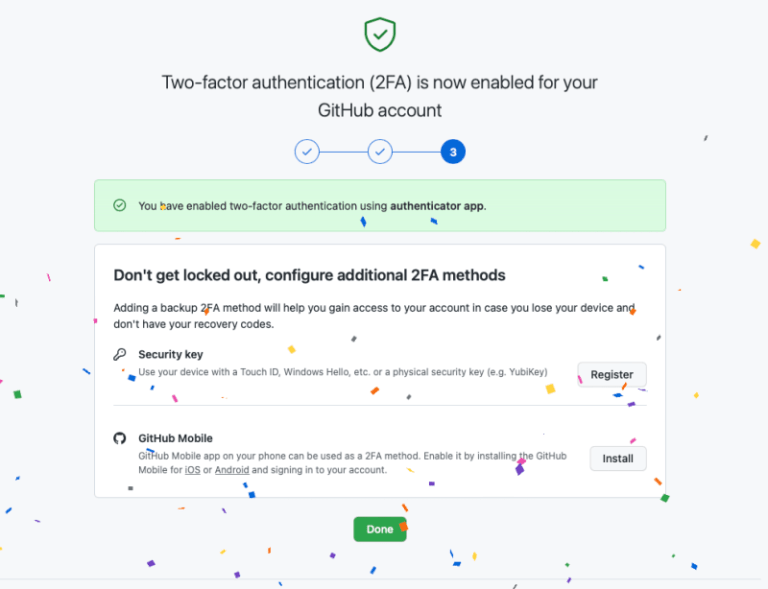This screenshot has height=589, width=768.
Task: Click the Security key icon
Action: point(120,354)
